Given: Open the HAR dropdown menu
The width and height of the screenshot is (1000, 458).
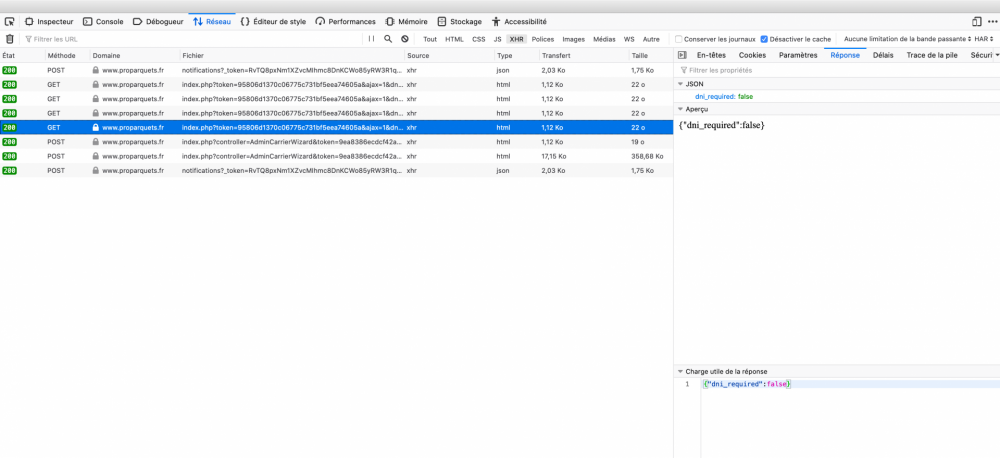Looking at the screenshot, I should [x=984, y=39].
